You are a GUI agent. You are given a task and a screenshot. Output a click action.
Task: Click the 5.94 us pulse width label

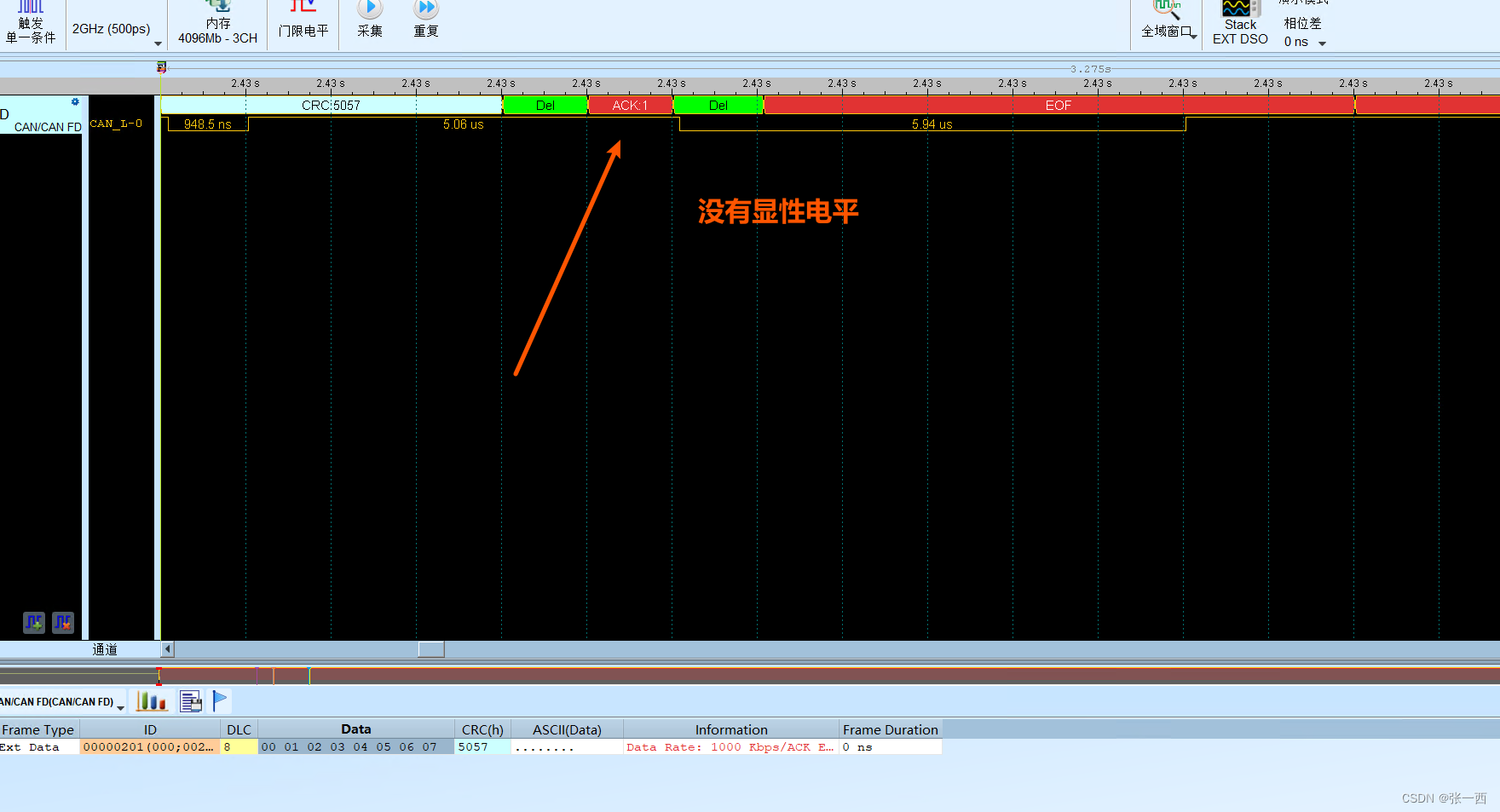tap(932, 124)
